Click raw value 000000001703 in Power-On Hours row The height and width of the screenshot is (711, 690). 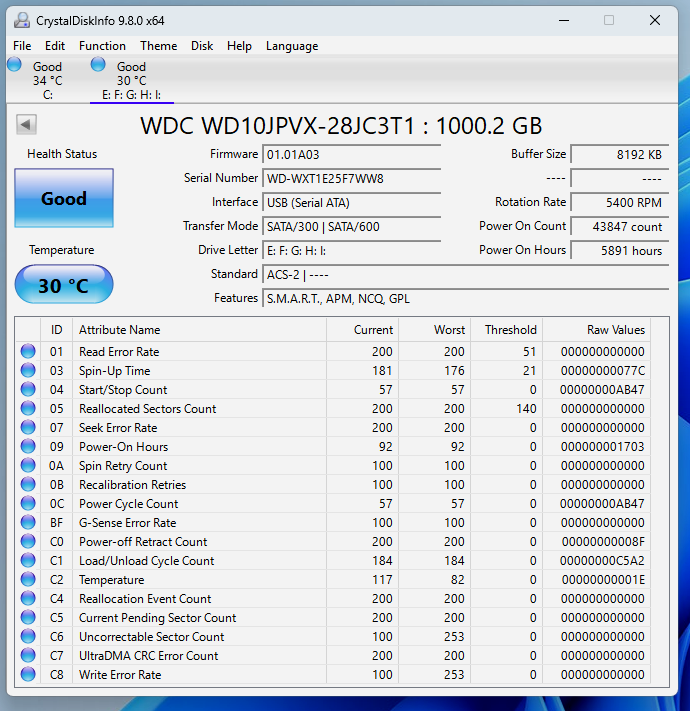click(x=603, y=447)
